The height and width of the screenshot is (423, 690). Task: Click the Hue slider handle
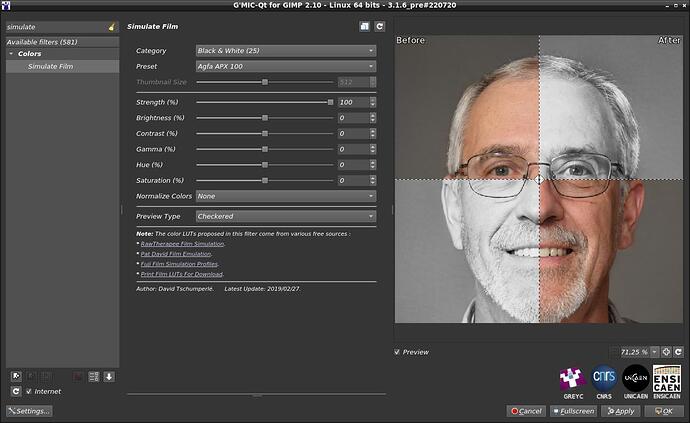265,165
